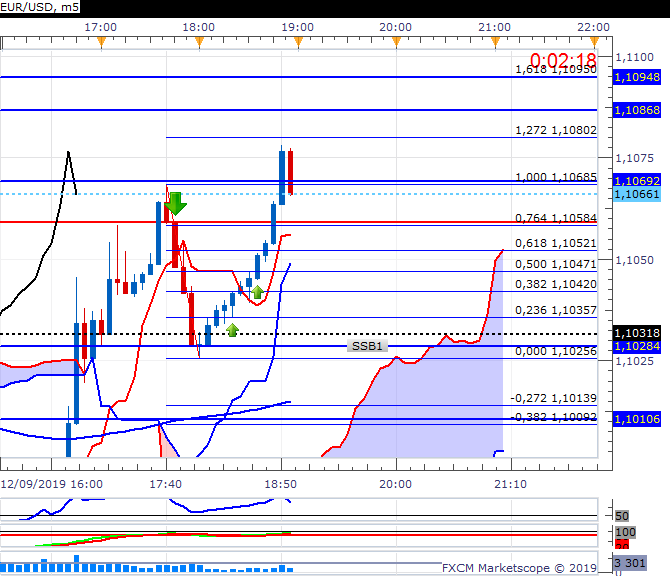Click the orange marker under 21:00
Screen dimensions: 670x576
pyautogui.click(x=495, y=42)
